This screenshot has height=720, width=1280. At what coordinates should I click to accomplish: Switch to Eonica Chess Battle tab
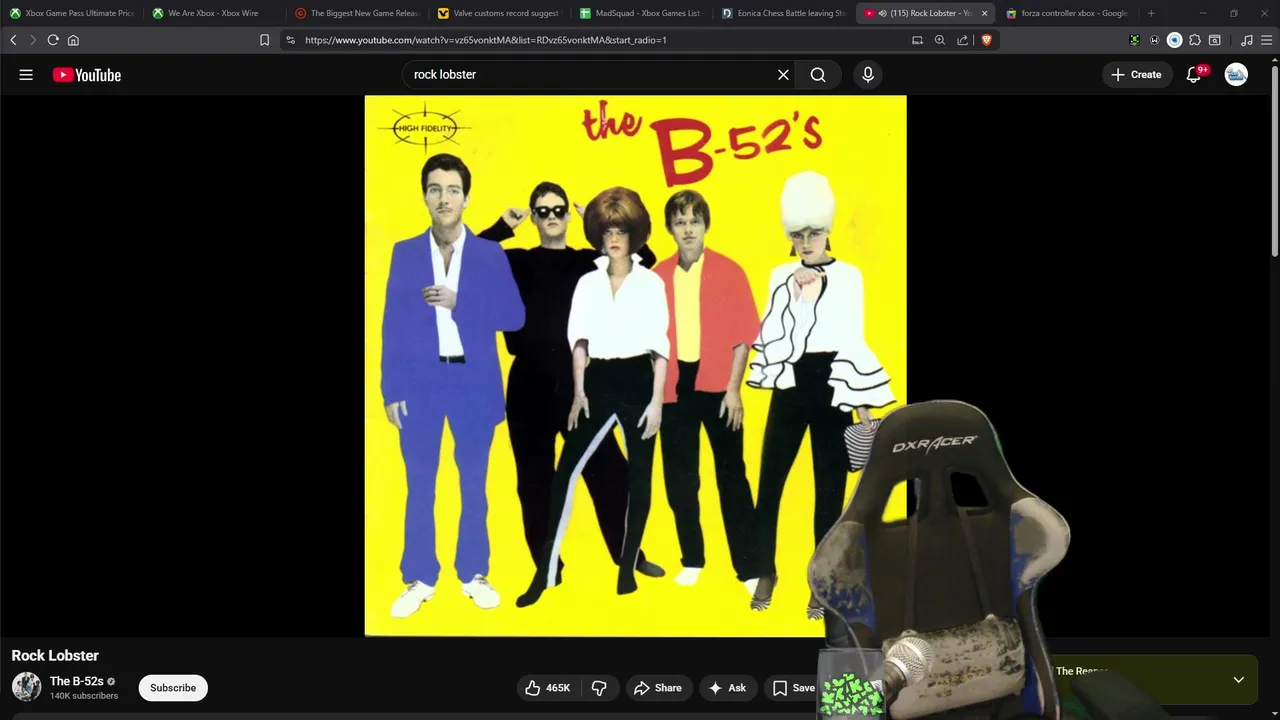click(x=784, y=13)
